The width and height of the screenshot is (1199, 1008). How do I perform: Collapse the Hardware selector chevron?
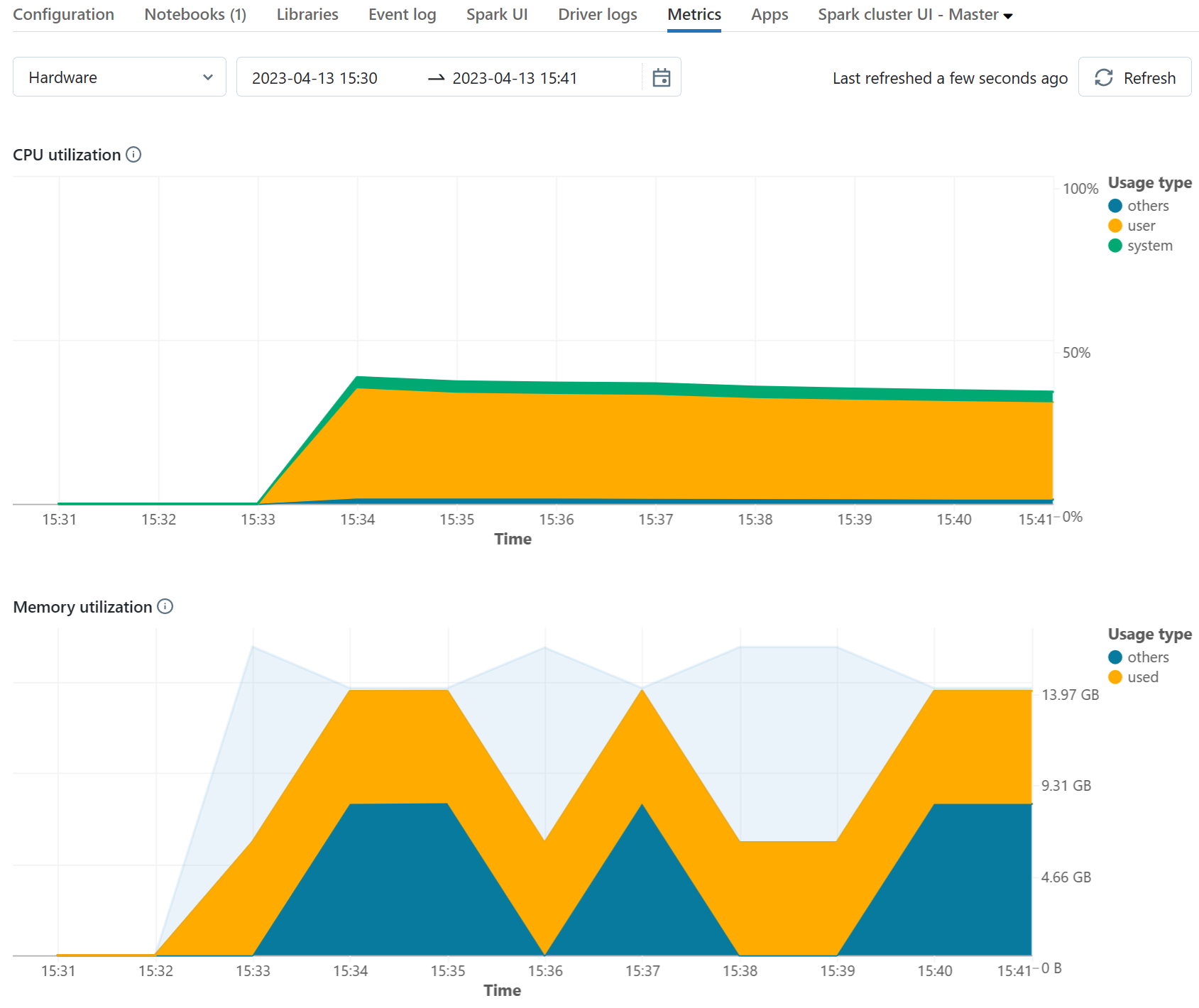pos(208,77)
